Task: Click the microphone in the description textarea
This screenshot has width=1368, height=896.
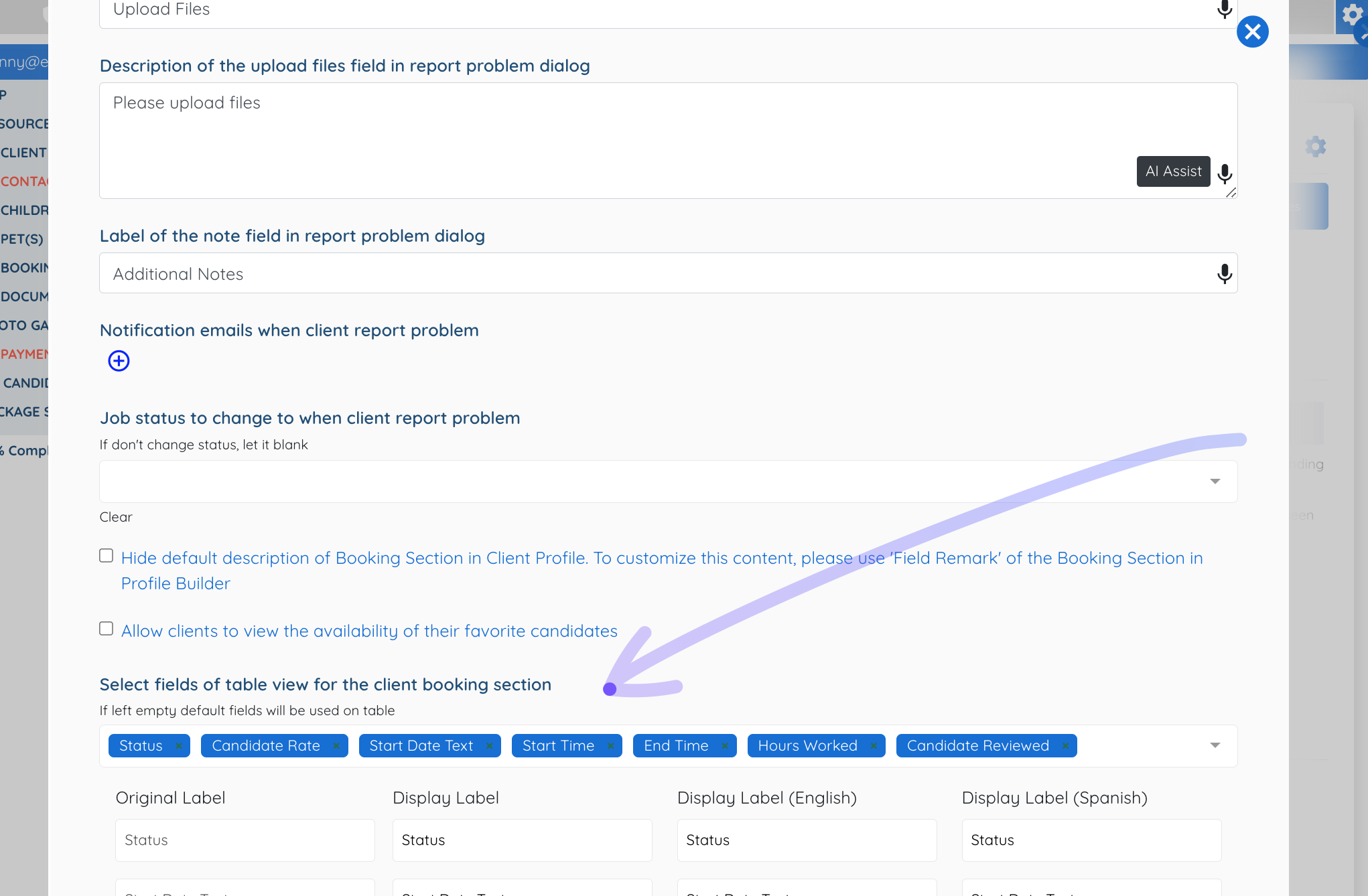Action: tap(1224, 174)
